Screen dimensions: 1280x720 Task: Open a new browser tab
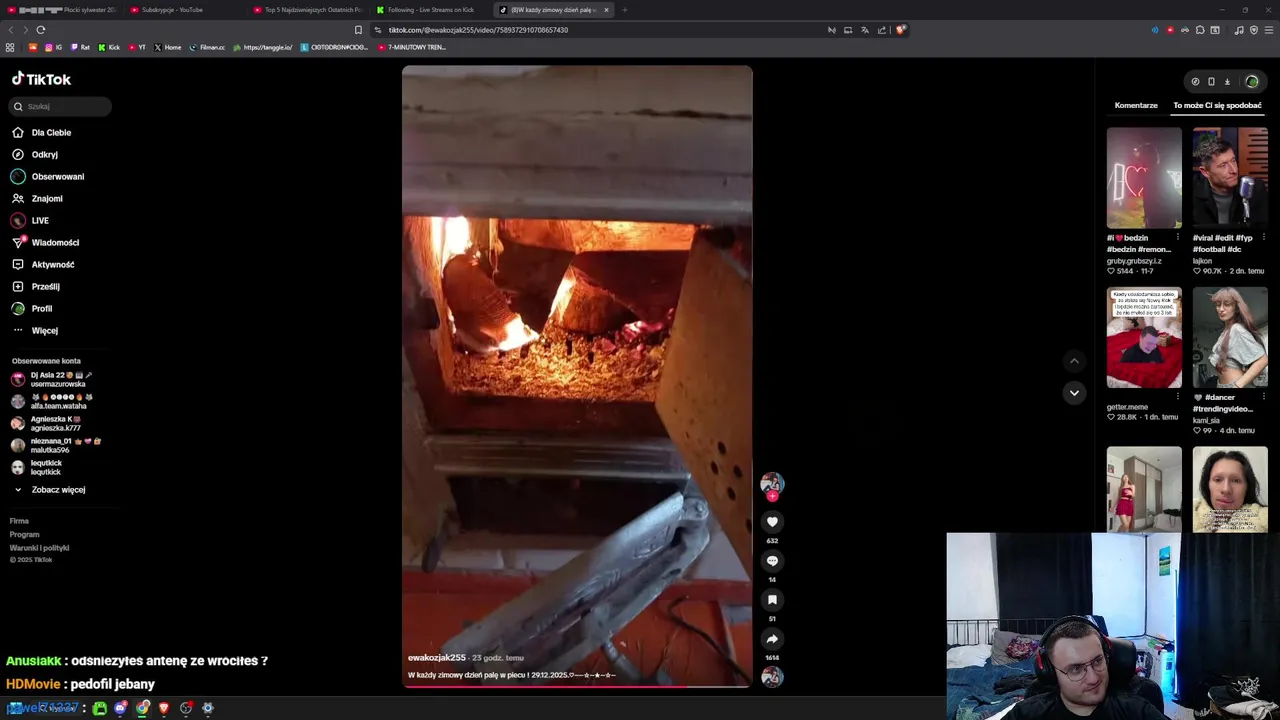pyautogui.click(x=625, y=10)
